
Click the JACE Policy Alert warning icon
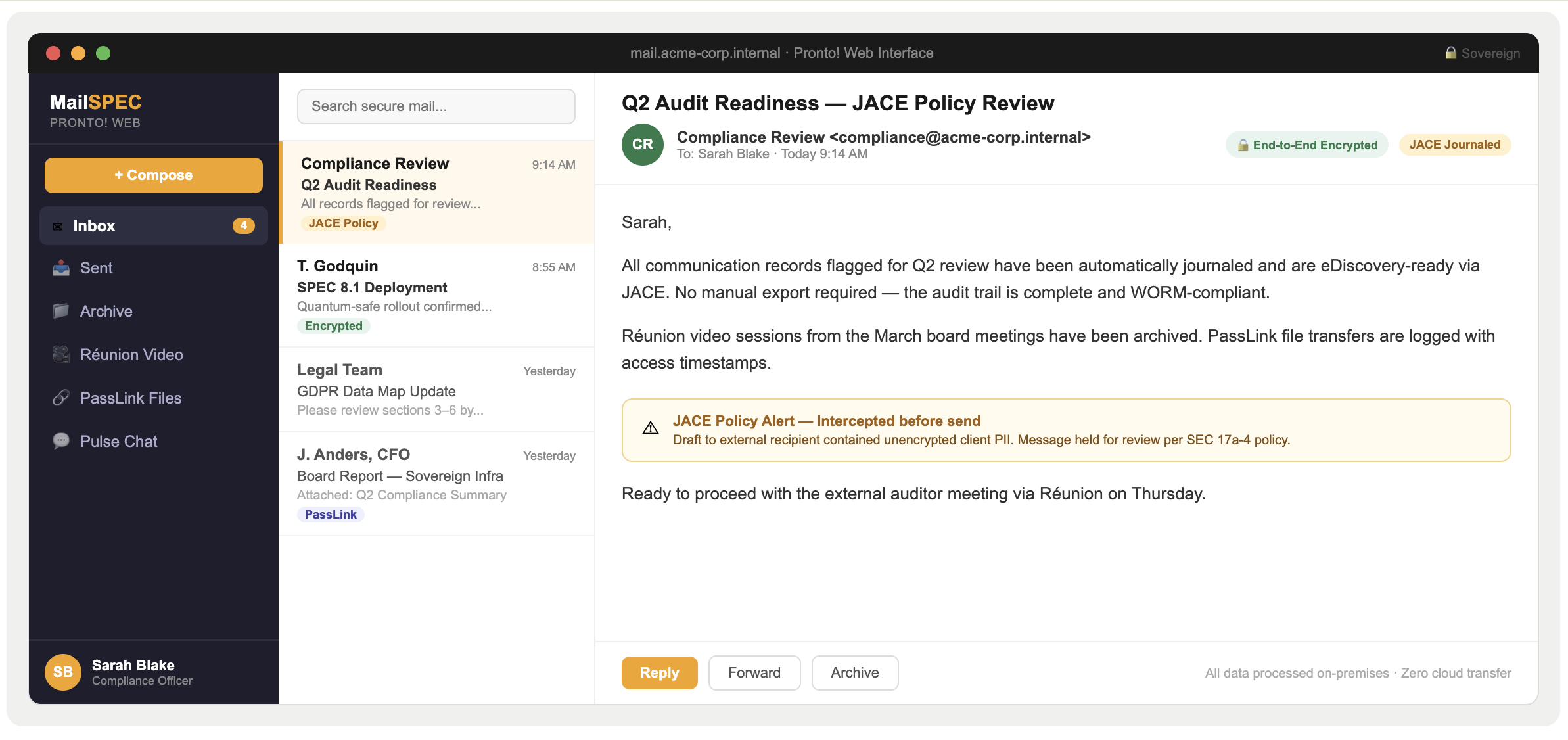point(651,428)
